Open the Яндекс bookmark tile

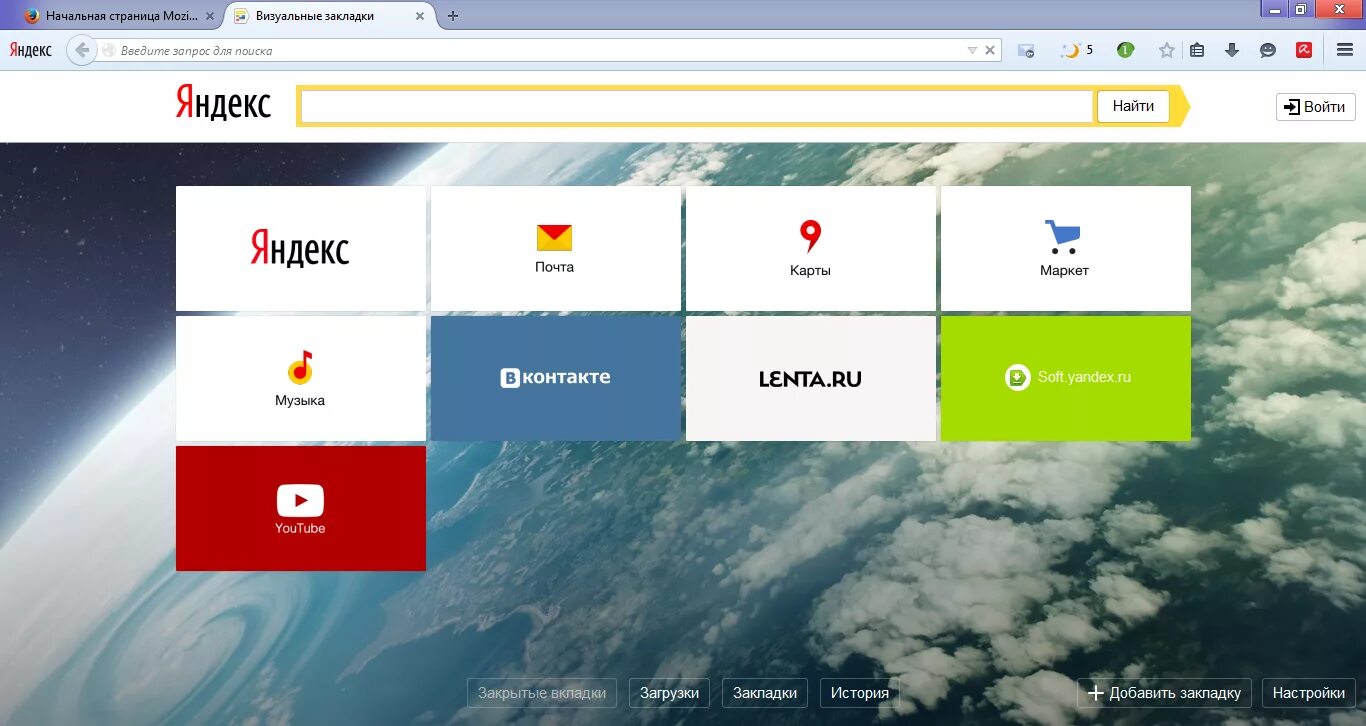pyautogui.click(x=301, y=248)
